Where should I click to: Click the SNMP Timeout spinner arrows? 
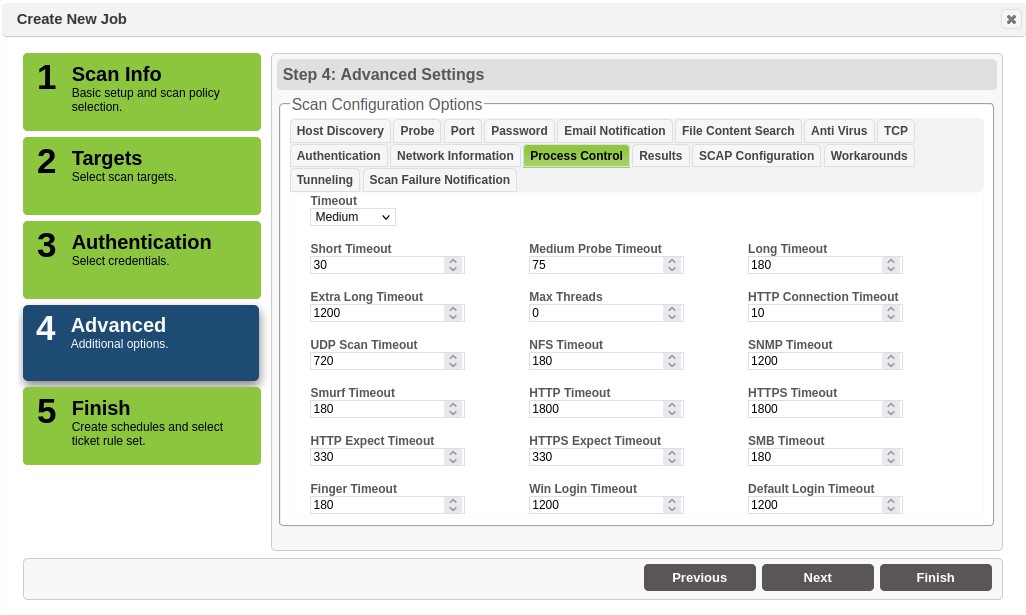(x=891, y=361)
